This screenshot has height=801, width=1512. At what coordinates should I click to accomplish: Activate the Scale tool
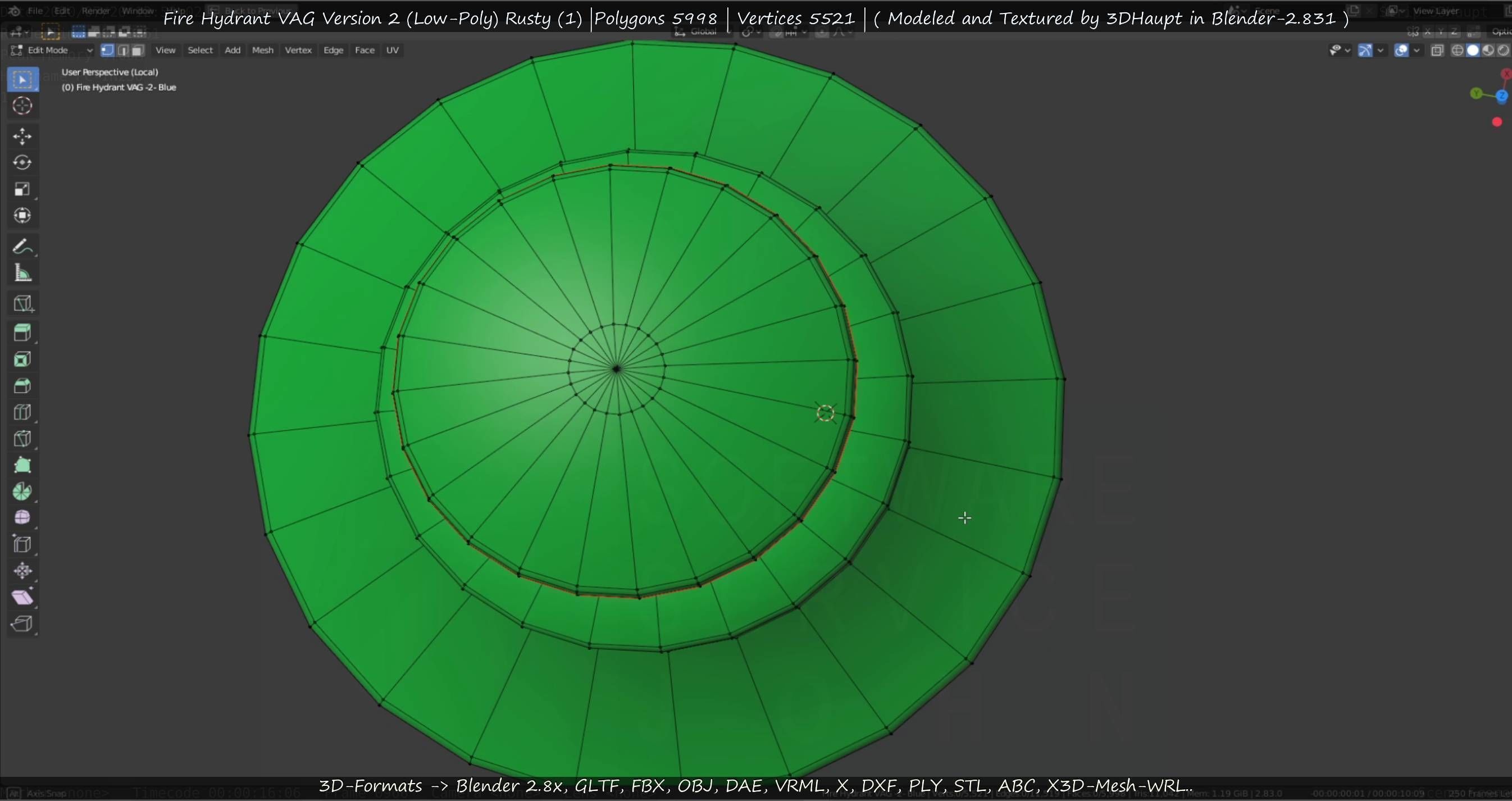click(22, 189)
